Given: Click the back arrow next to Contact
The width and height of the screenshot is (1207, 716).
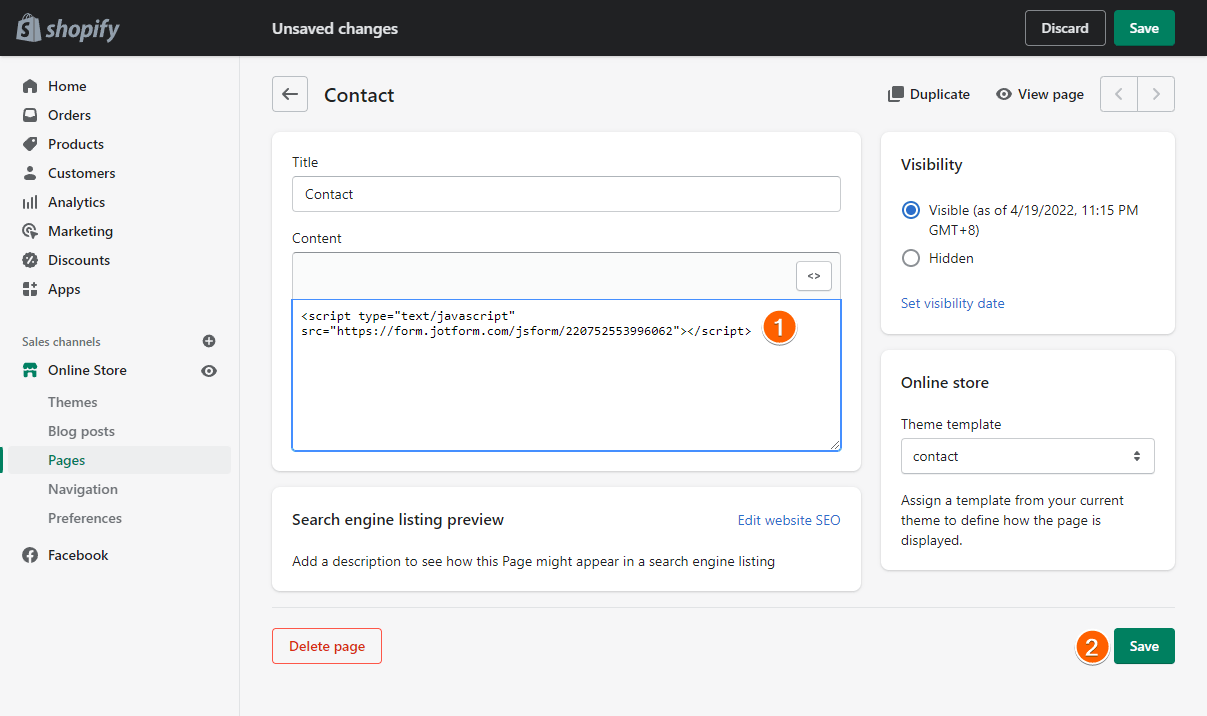Looking at the screenshot, I should pyautogui.click(x=290, y=94).
